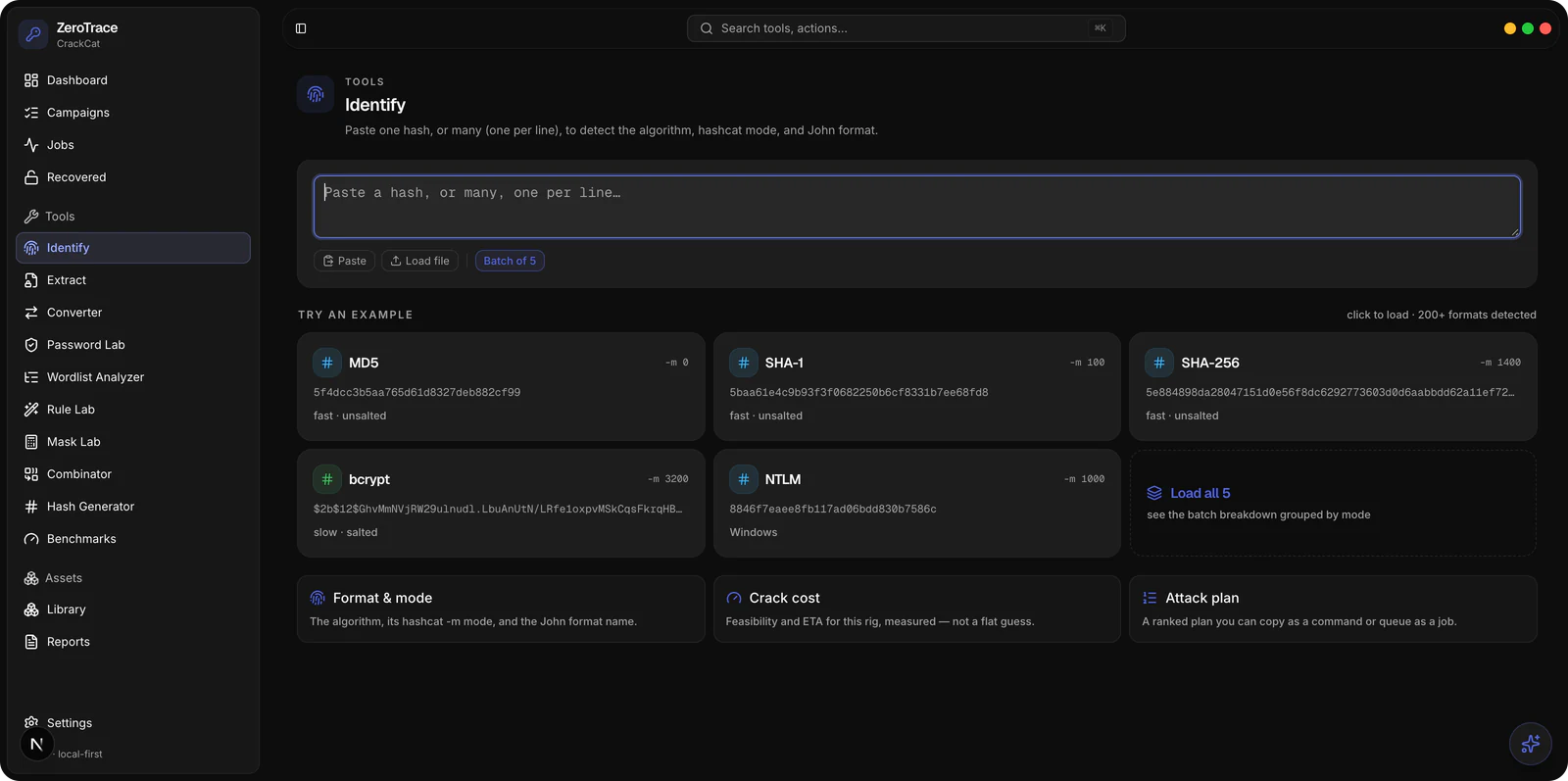Click the Batch of 5 button

pyautogui.click(x=510, y=261)
